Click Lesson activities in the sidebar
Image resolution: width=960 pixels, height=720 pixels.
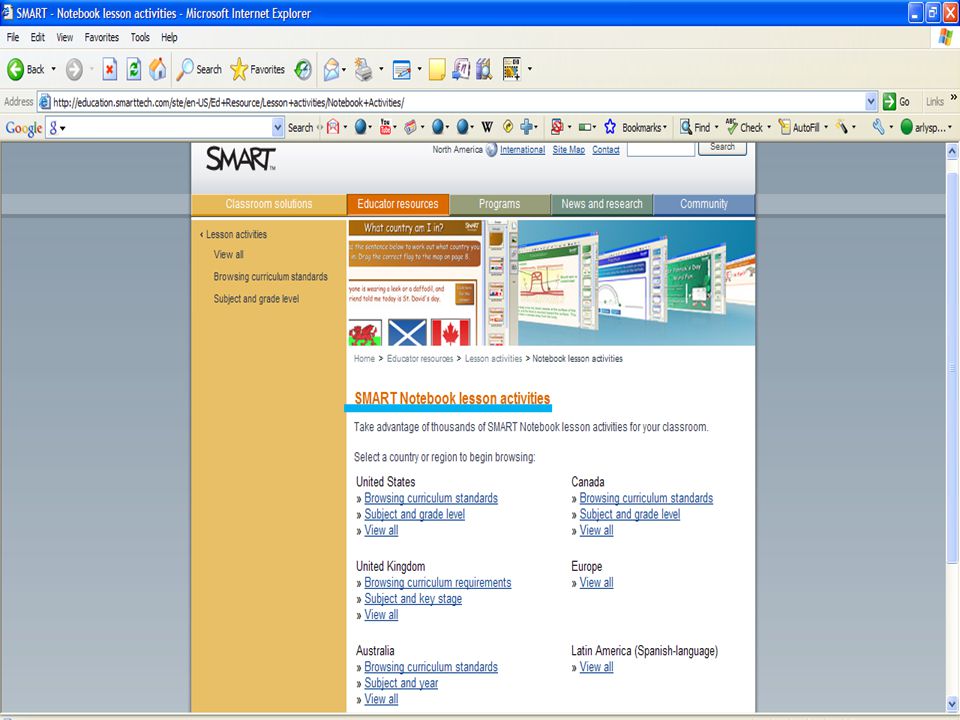(236, 234)
